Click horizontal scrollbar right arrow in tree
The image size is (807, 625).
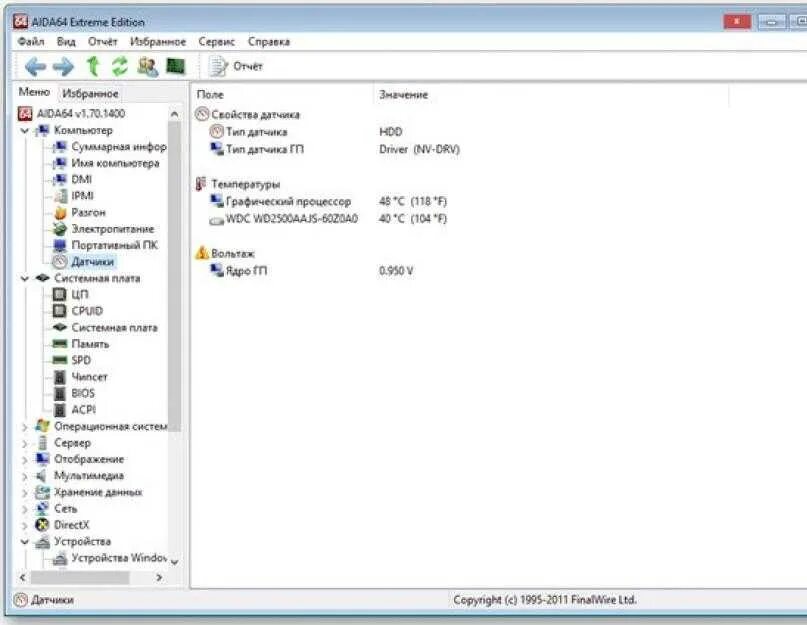(159, 578)
